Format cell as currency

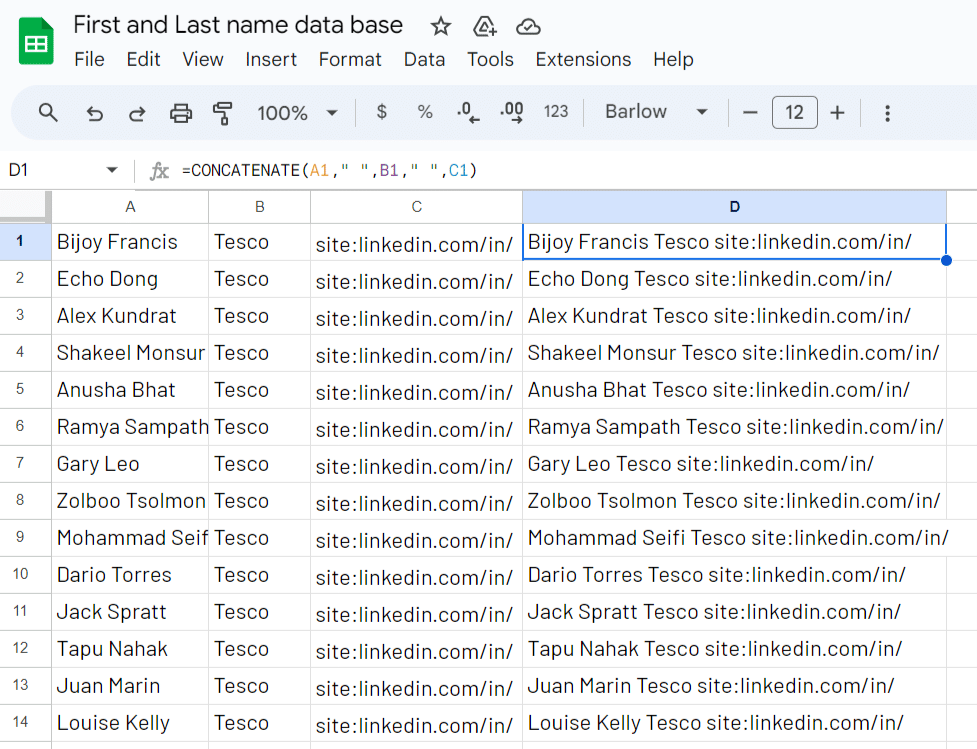381,113
